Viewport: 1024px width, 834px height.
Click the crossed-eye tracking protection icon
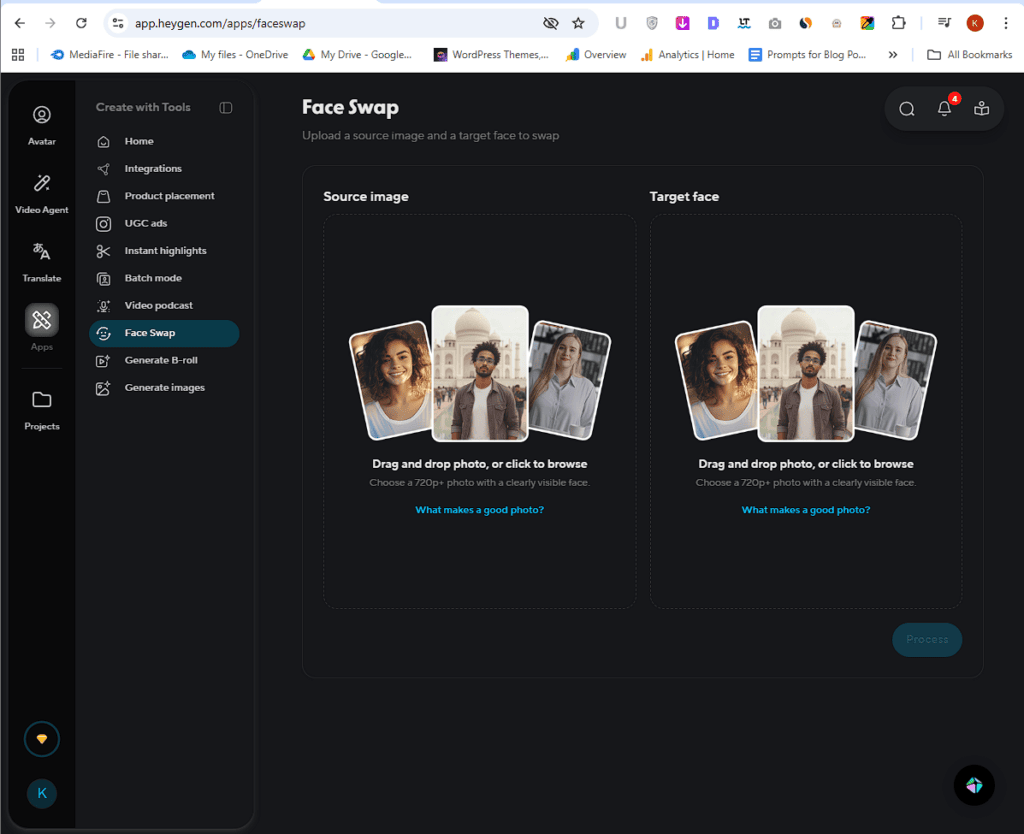pos(551,24)
